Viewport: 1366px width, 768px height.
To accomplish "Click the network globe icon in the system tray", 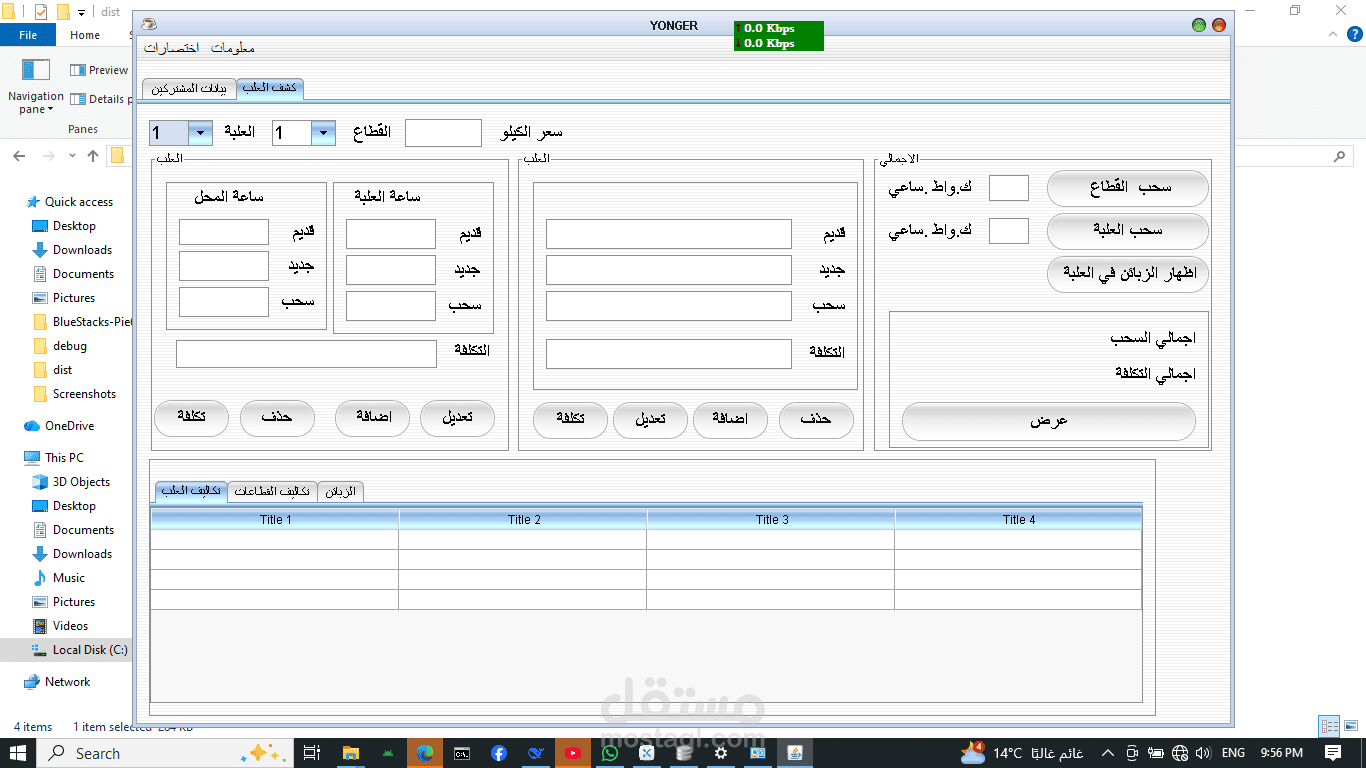I will pyautogui.click(x=1181, y=753).
